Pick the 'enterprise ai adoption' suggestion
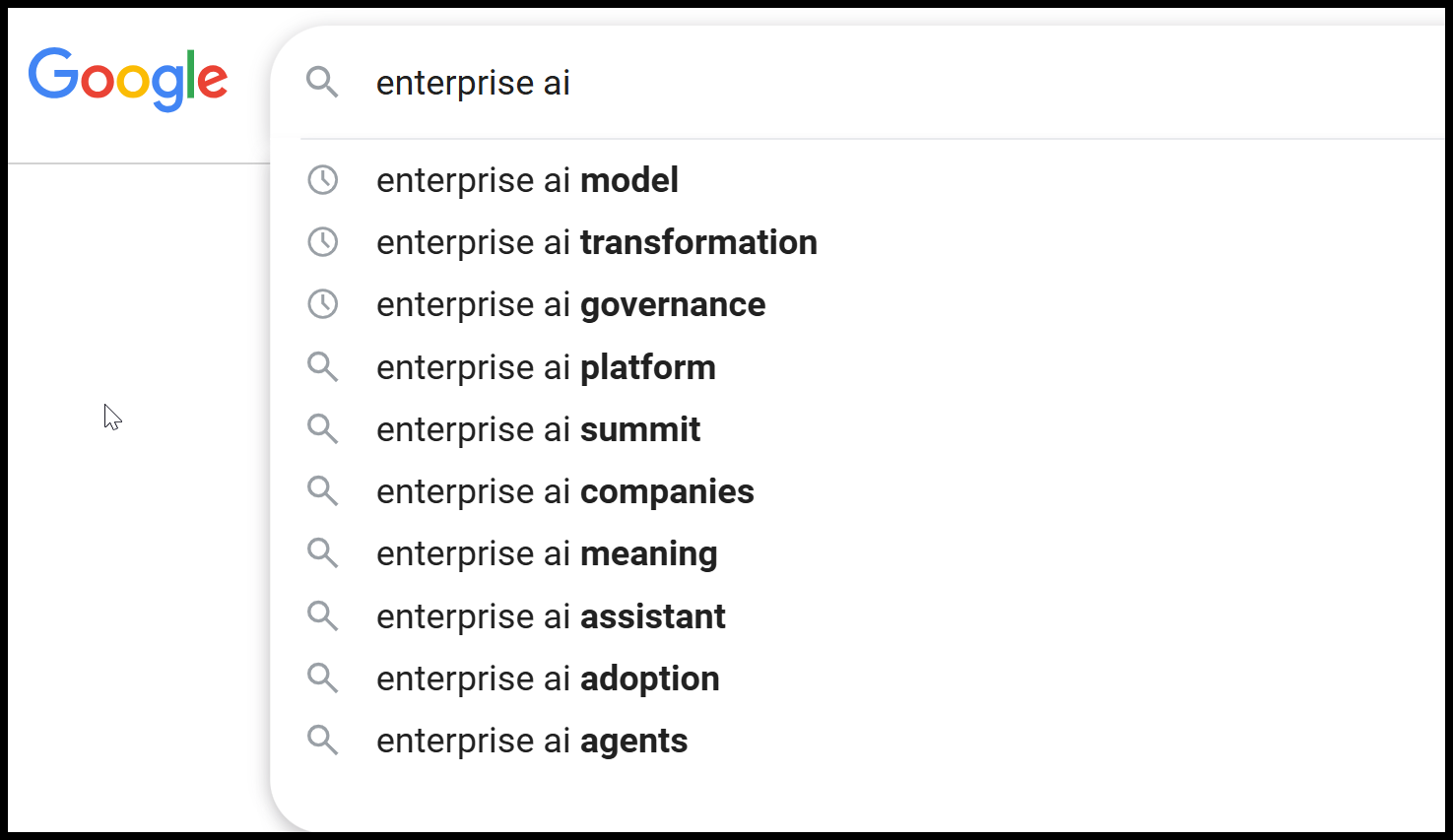 click(x=548, y=678)
